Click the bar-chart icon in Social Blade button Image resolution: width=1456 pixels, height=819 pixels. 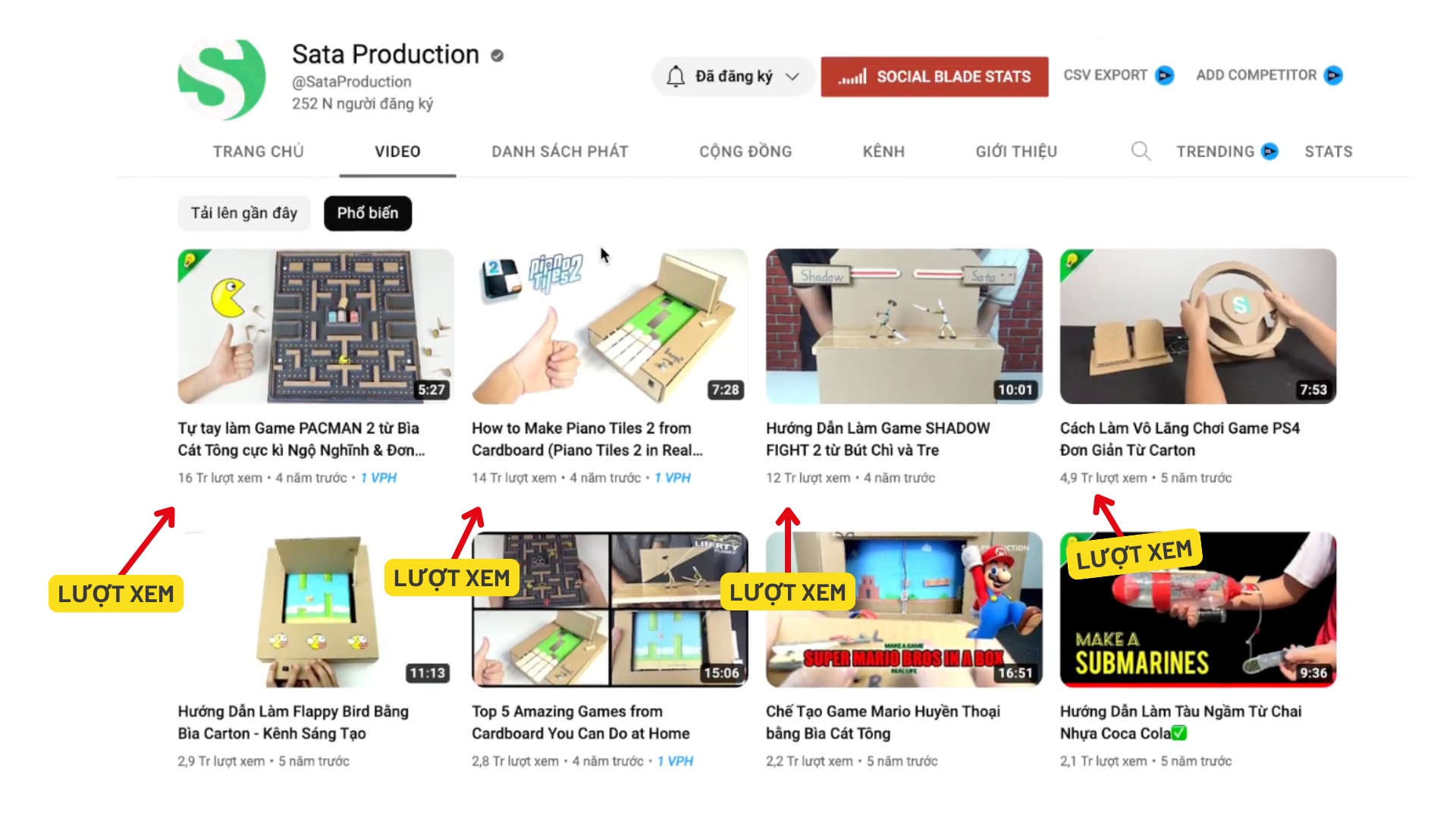(852, 77)
